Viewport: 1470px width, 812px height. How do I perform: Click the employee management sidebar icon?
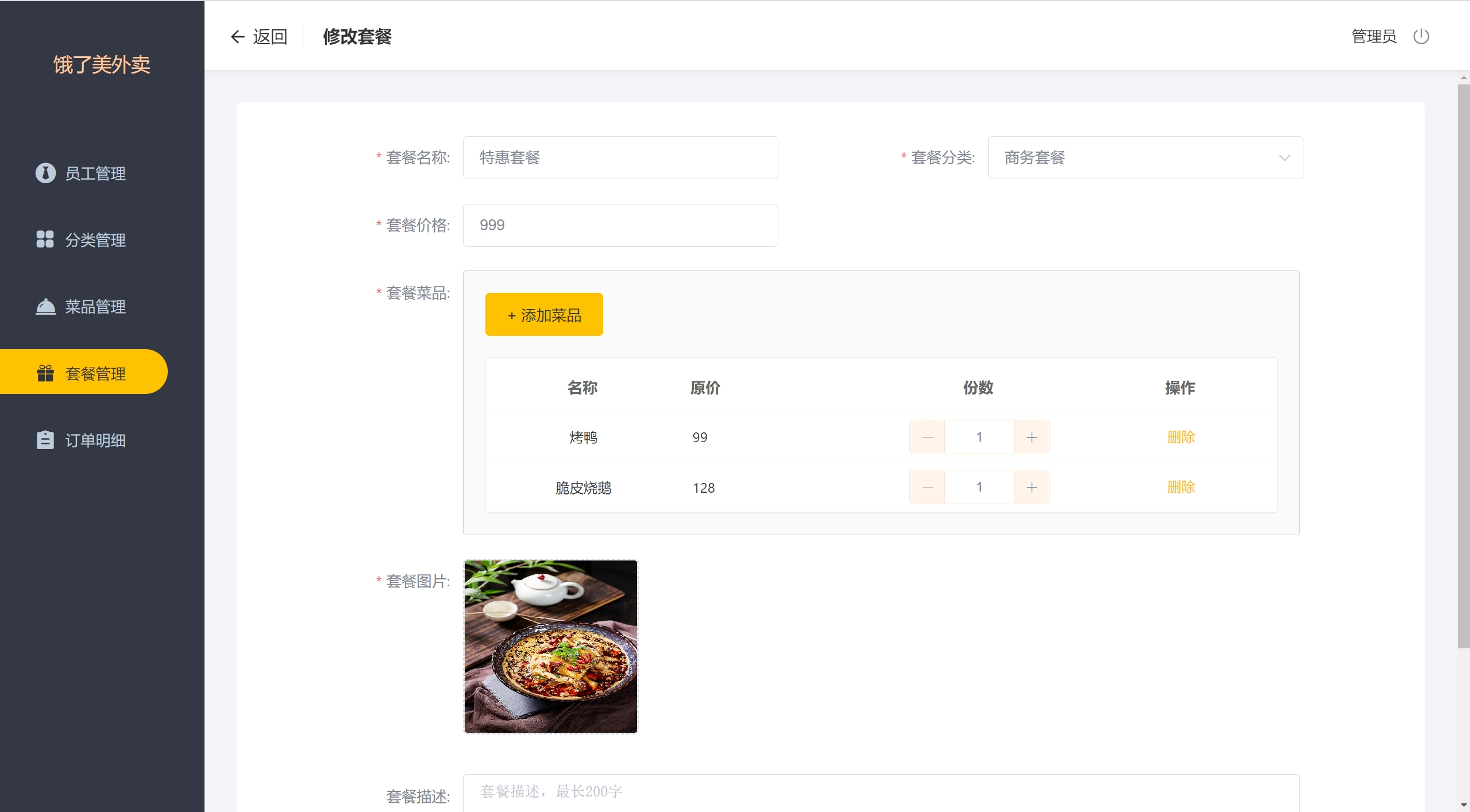coord(45,173)
